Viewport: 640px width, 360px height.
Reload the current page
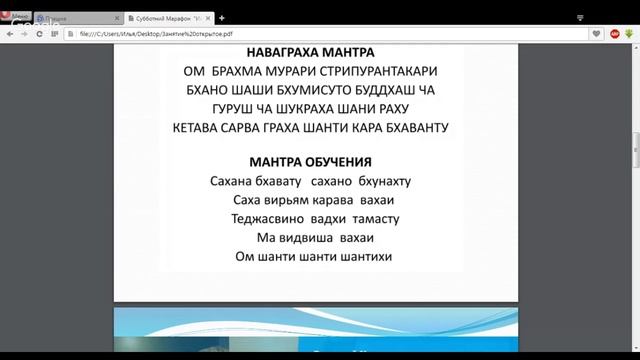coord(39,34)
